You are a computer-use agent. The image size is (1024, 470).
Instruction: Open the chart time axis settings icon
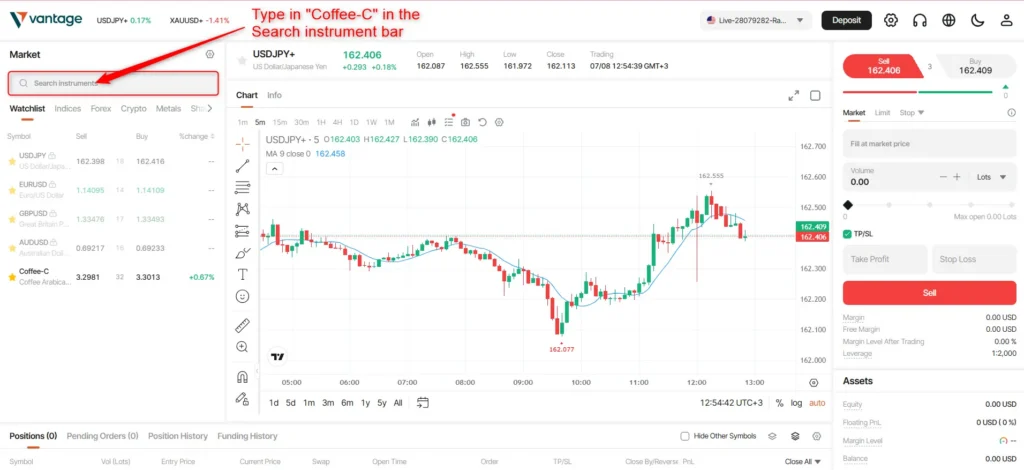pyautogui.click(x=814, y=383)
